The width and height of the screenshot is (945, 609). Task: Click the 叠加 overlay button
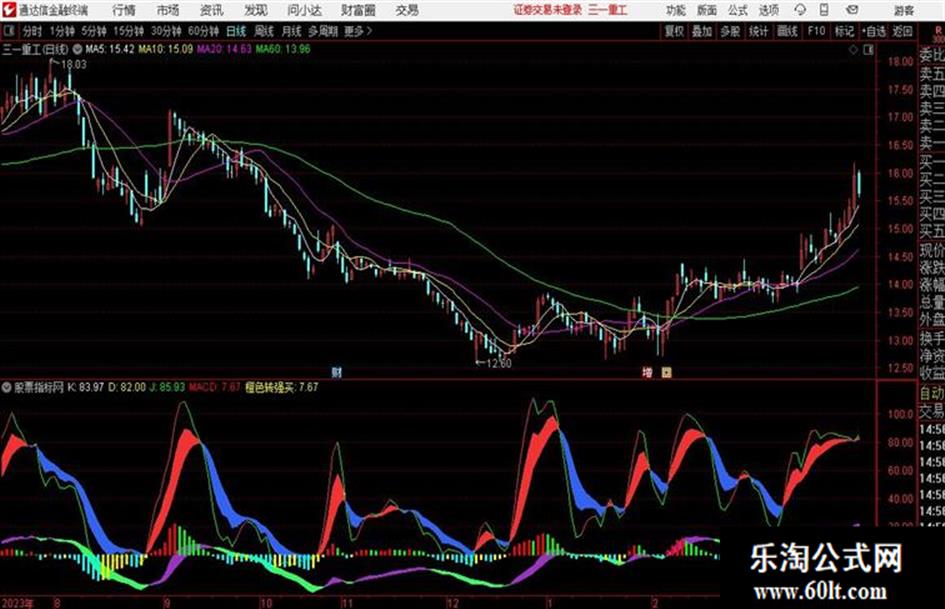tap(702, 31)
